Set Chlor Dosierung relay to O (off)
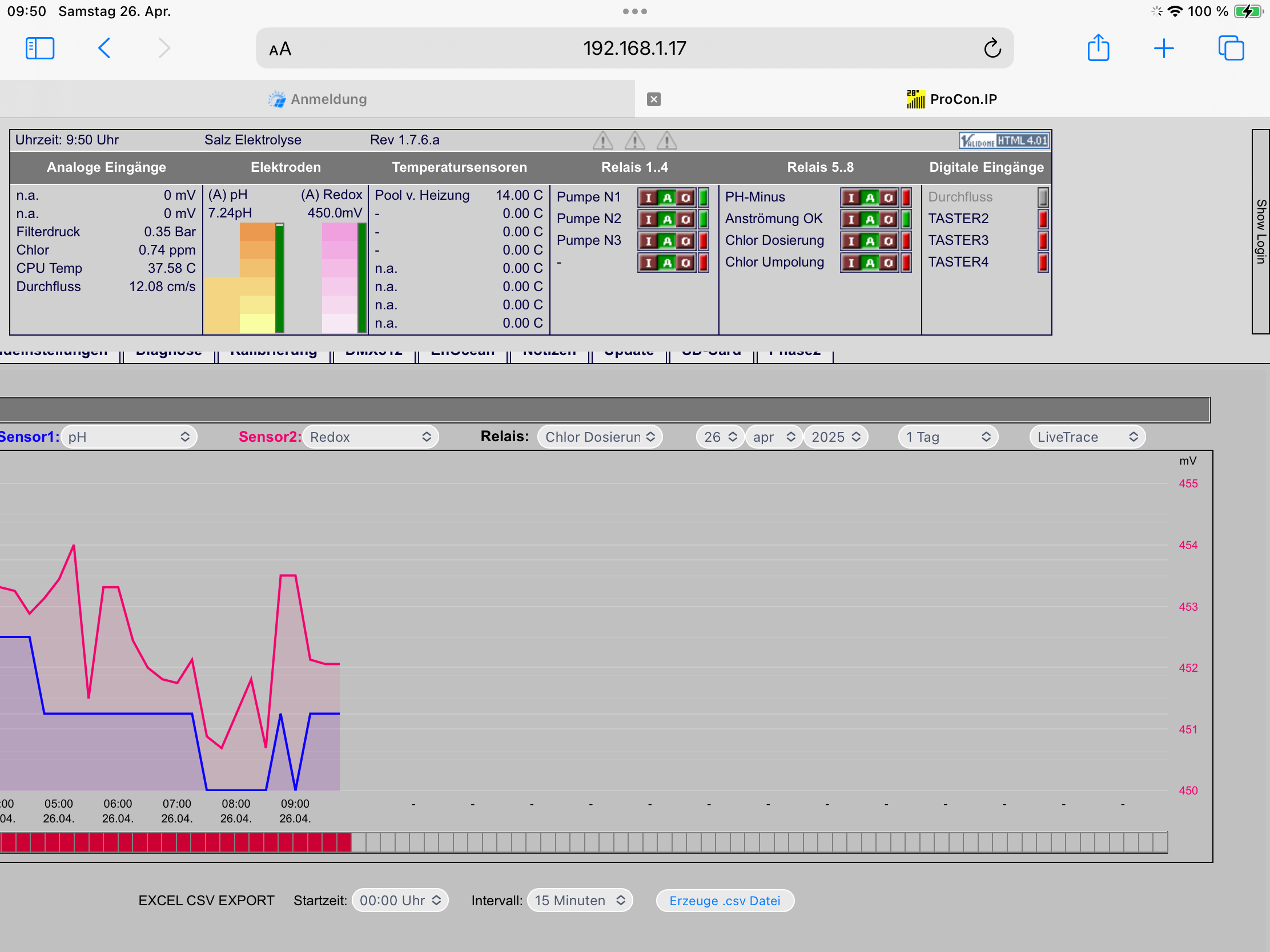 tap(888, 241)
